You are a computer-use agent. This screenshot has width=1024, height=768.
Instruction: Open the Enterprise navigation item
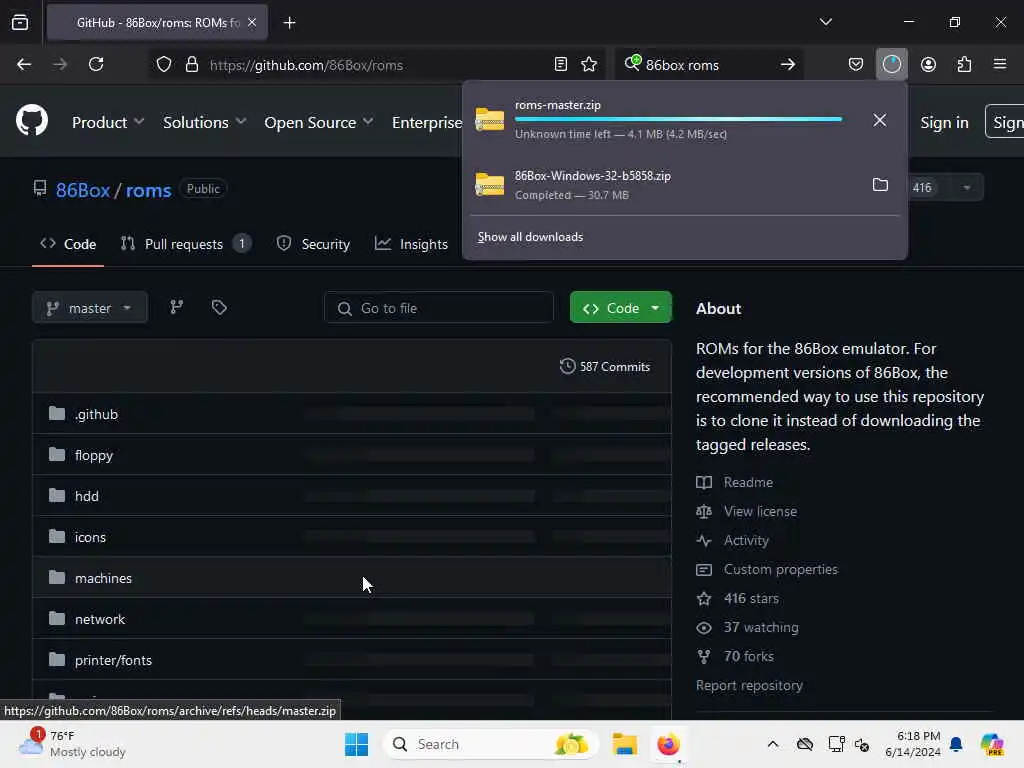[427, 122]
